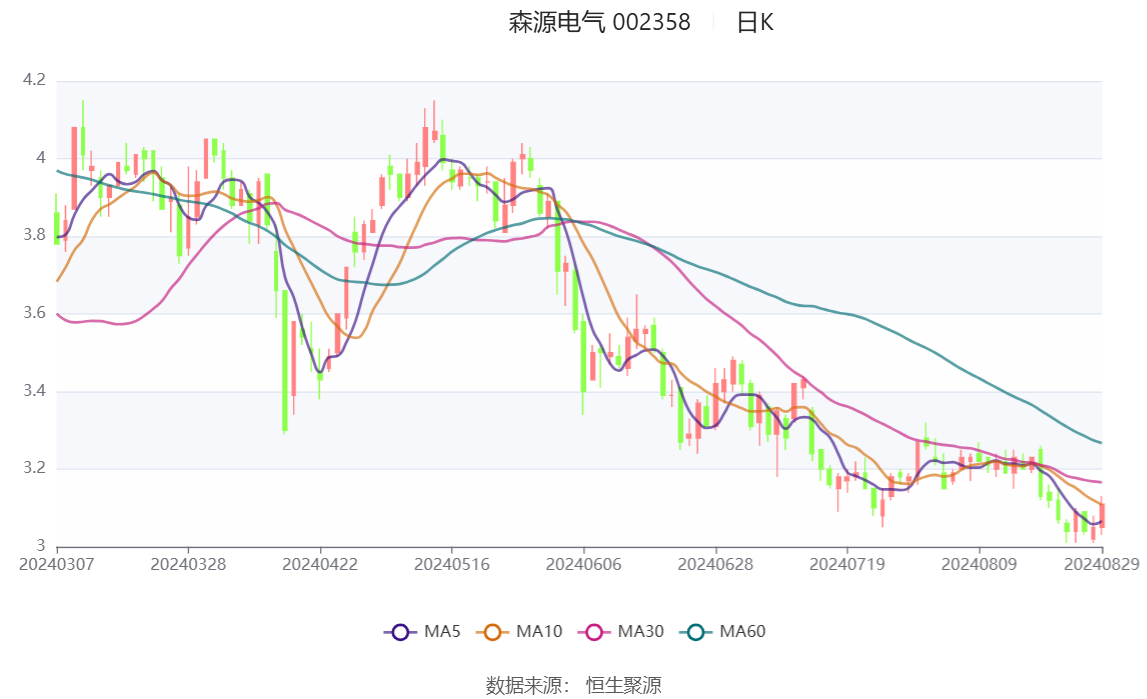Click the 4.2 price axis label
Image resolution: width=1147 pixels, height=699 pixels.
click(x=34, y=80)
